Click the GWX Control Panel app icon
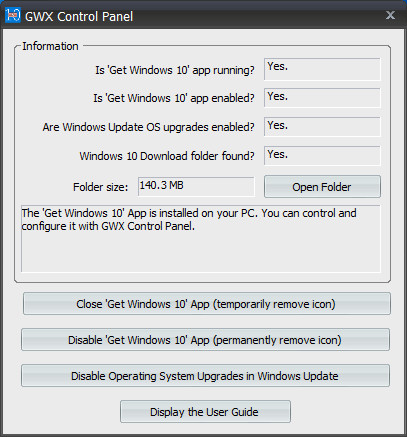This screenshot has height=437, width=407. (13, 15)
